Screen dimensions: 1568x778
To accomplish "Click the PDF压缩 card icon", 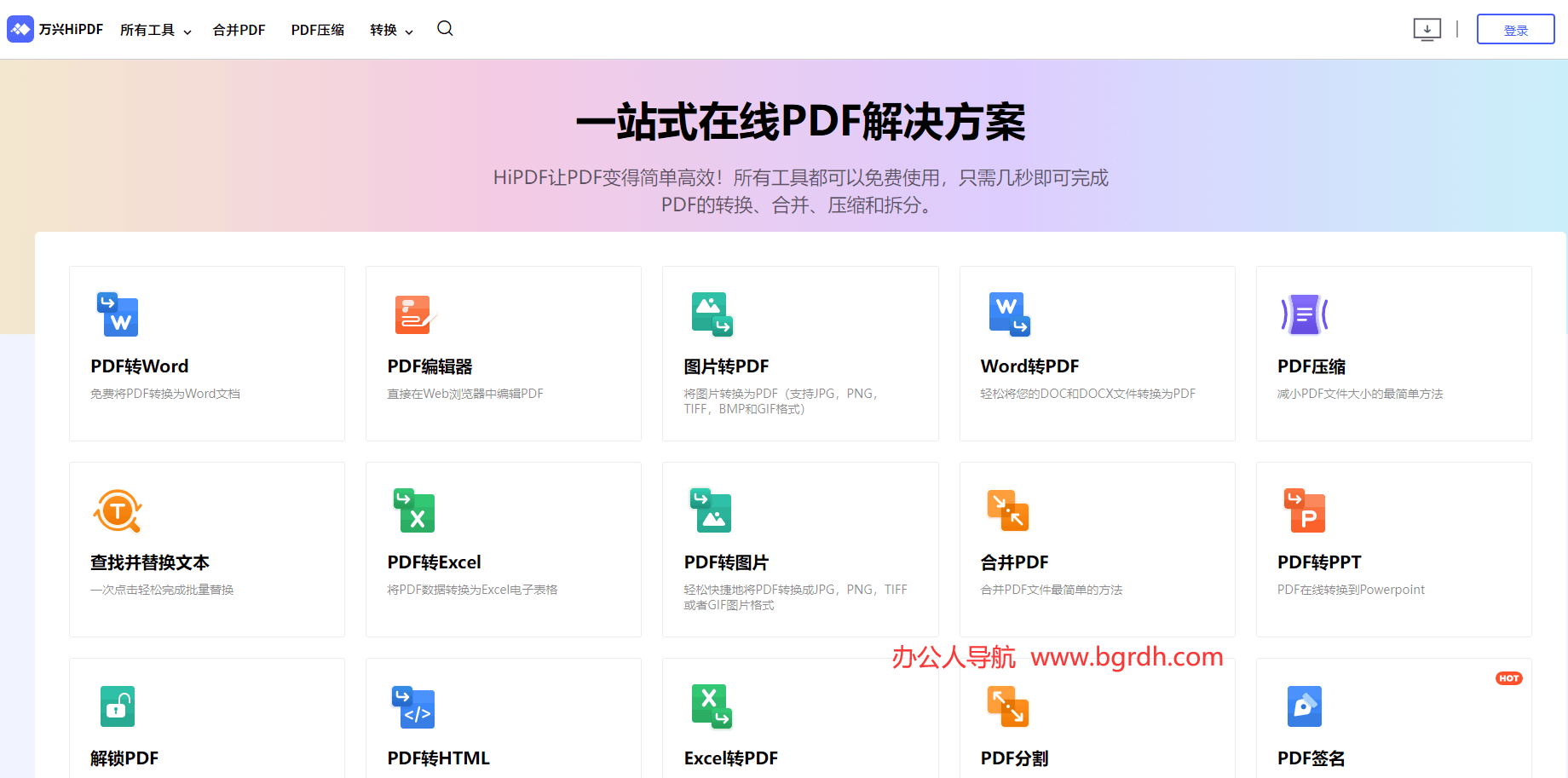I will [x=1305, y=314].
